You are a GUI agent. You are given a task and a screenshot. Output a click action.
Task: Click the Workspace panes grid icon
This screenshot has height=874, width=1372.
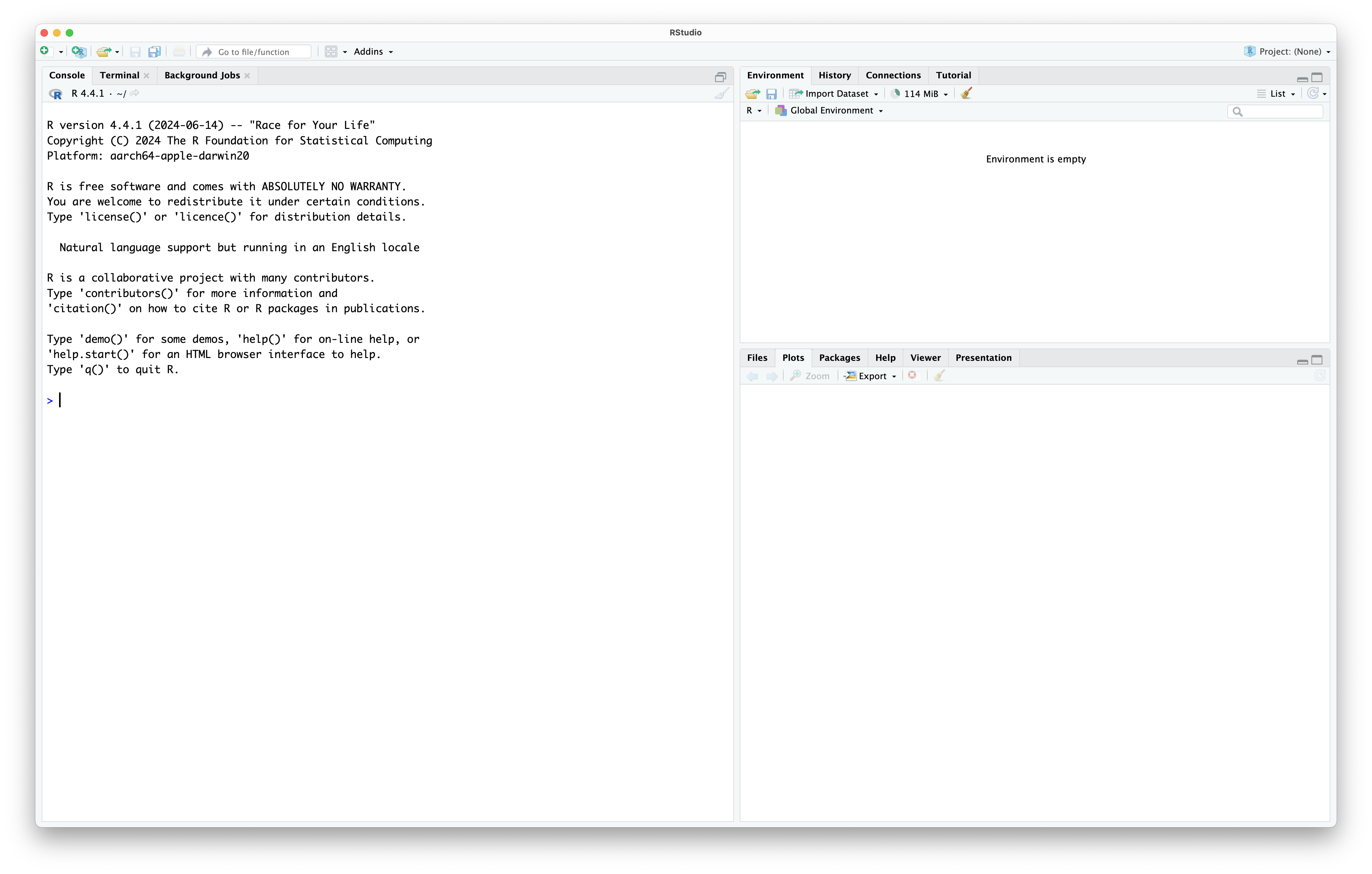(x=331, y=52)
